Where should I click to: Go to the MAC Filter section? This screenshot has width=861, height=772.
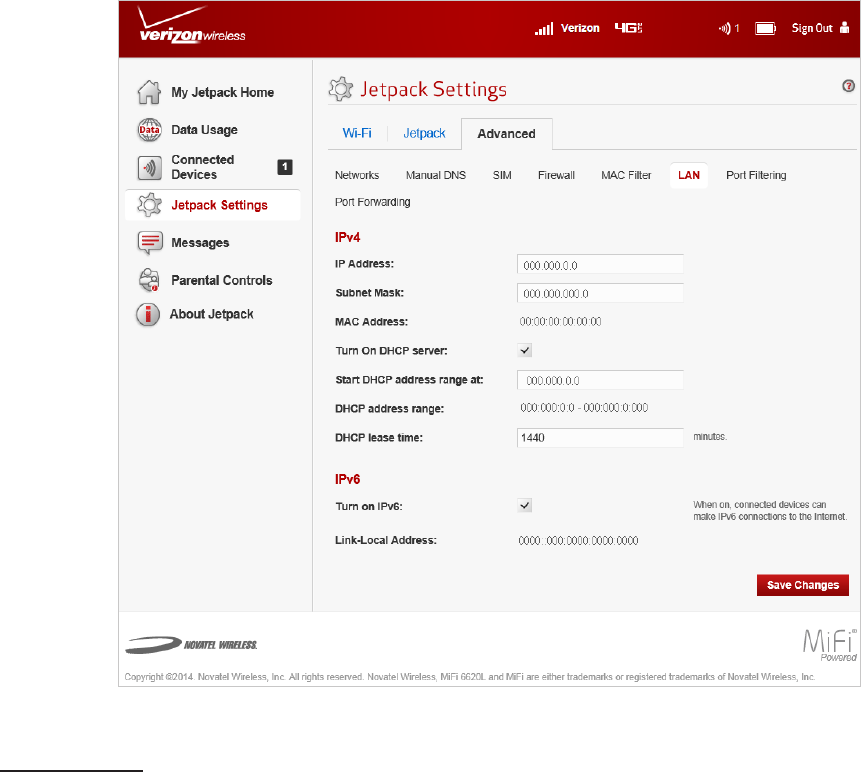[x=626, y=175]
